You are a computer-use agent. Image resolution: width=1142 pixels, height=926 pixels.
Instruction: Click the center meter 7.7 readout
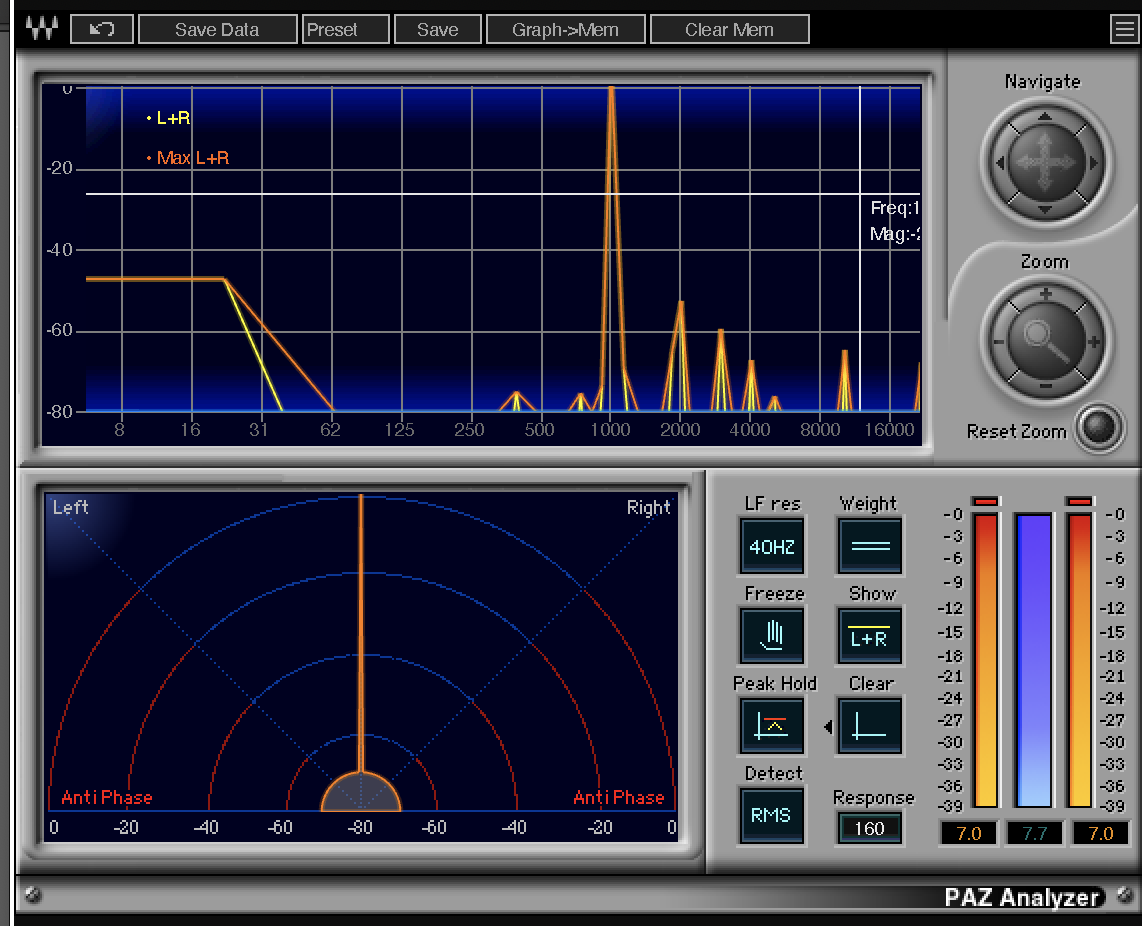[x=1034, y=833]
